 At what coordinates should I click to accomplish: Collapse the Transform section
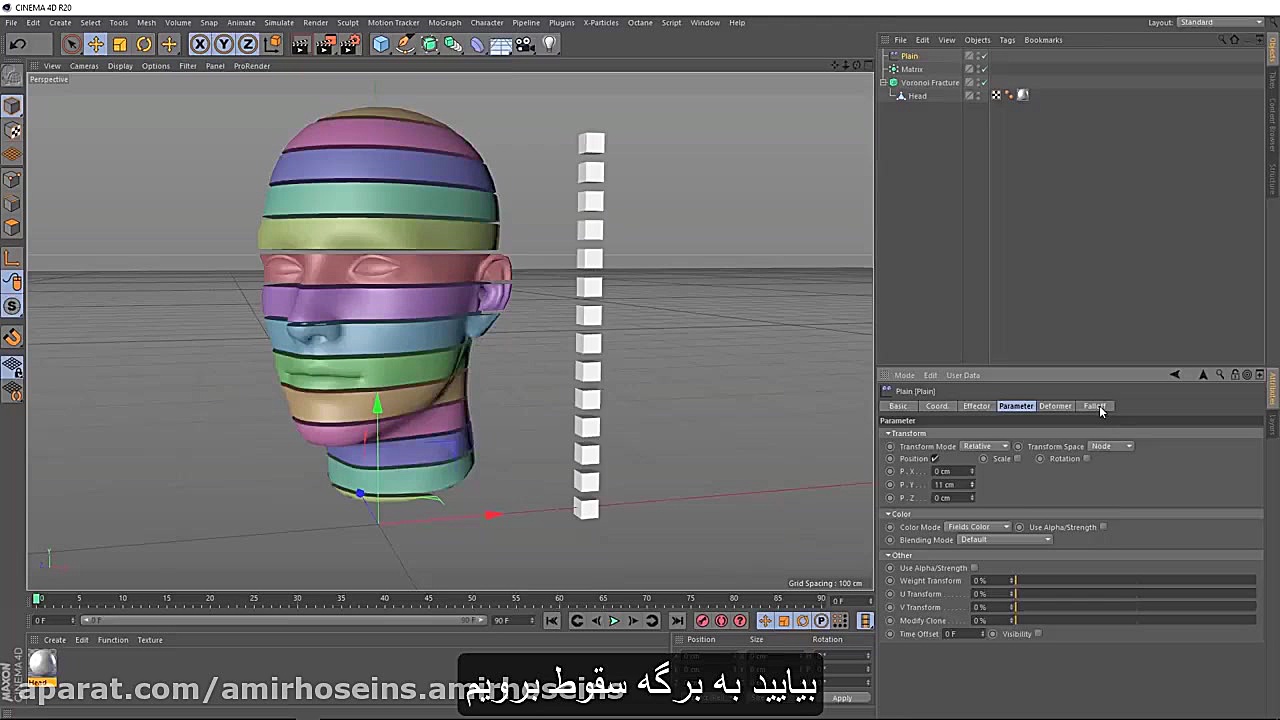pyautogui.click(x=888, y=433)
